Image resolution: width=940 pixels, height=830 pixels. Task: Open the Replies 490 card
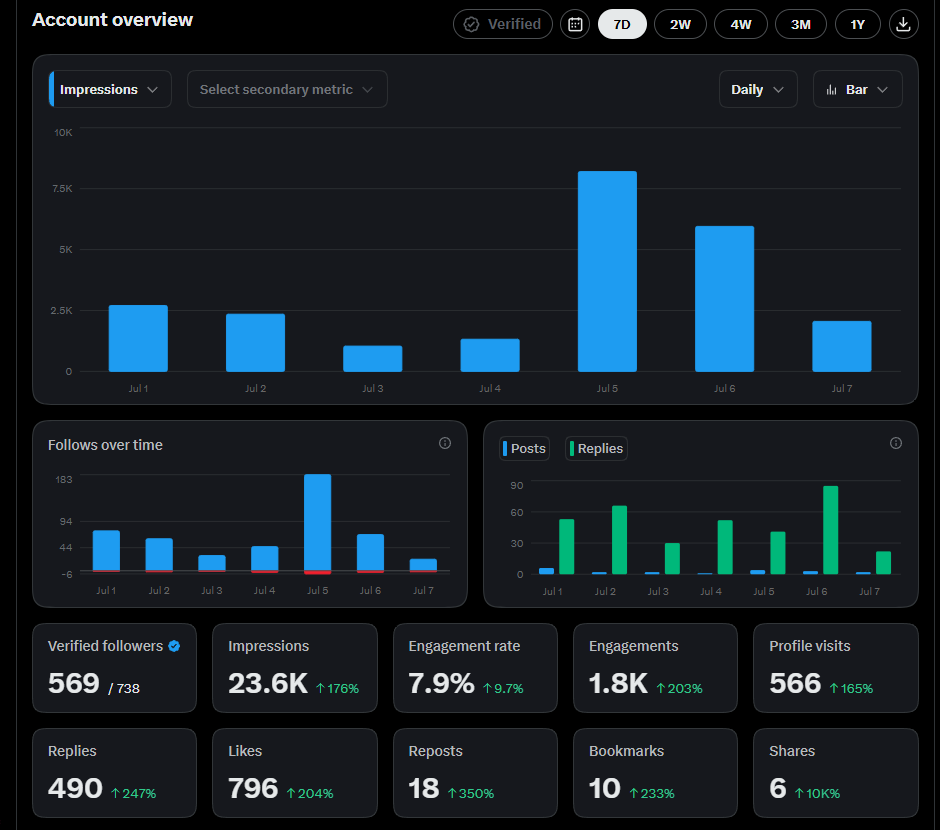coord(115,773)
